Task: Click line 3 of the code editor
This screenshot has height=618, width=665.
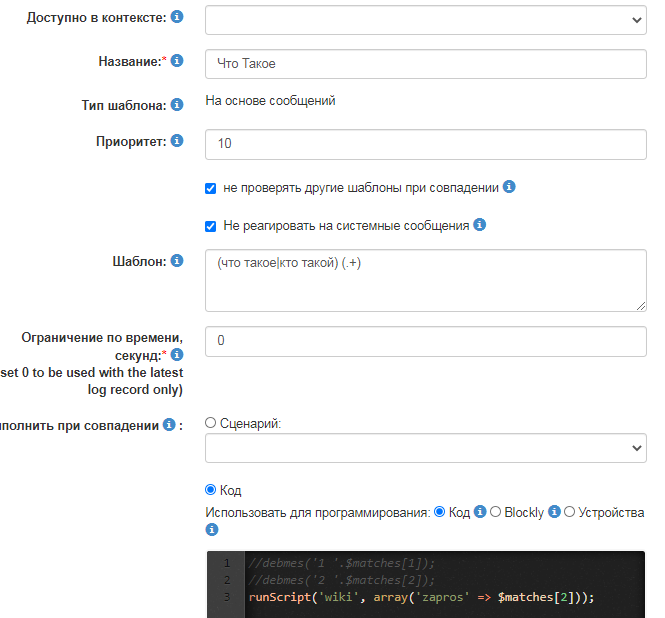Action: pos(421,597)
